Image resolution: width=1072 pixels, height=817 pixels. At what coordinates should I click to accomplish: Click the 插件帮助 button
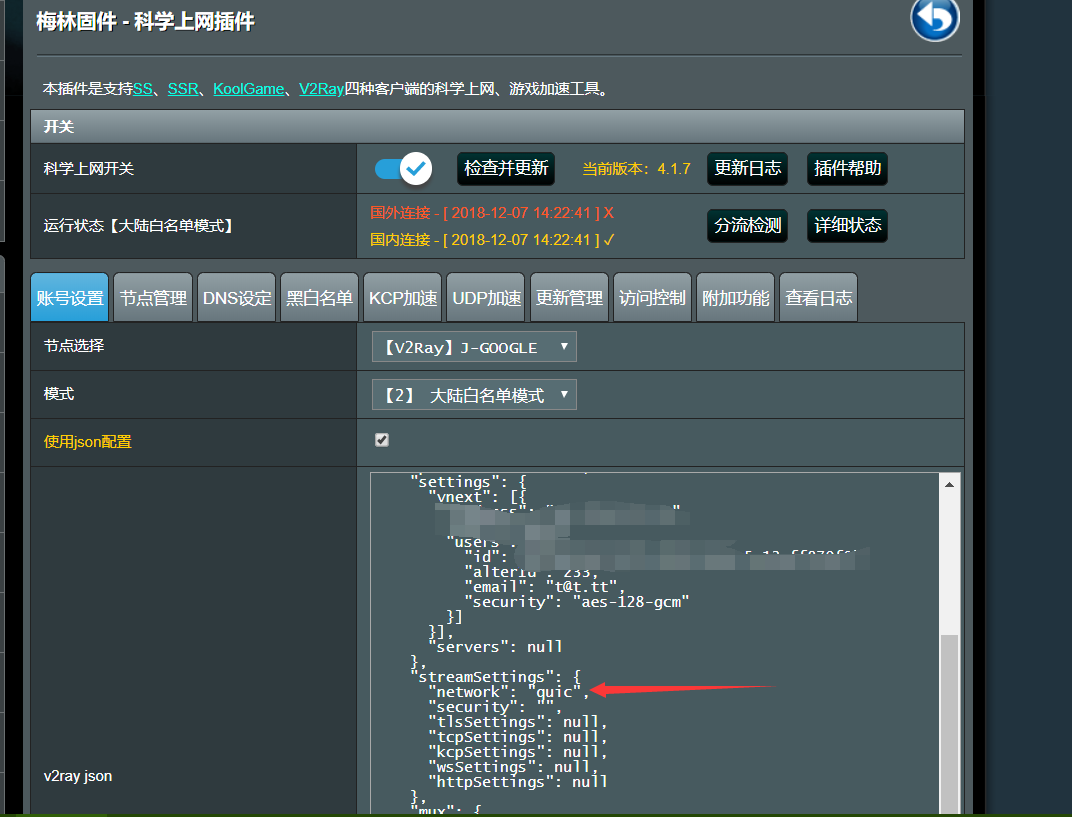coord(847,168)
